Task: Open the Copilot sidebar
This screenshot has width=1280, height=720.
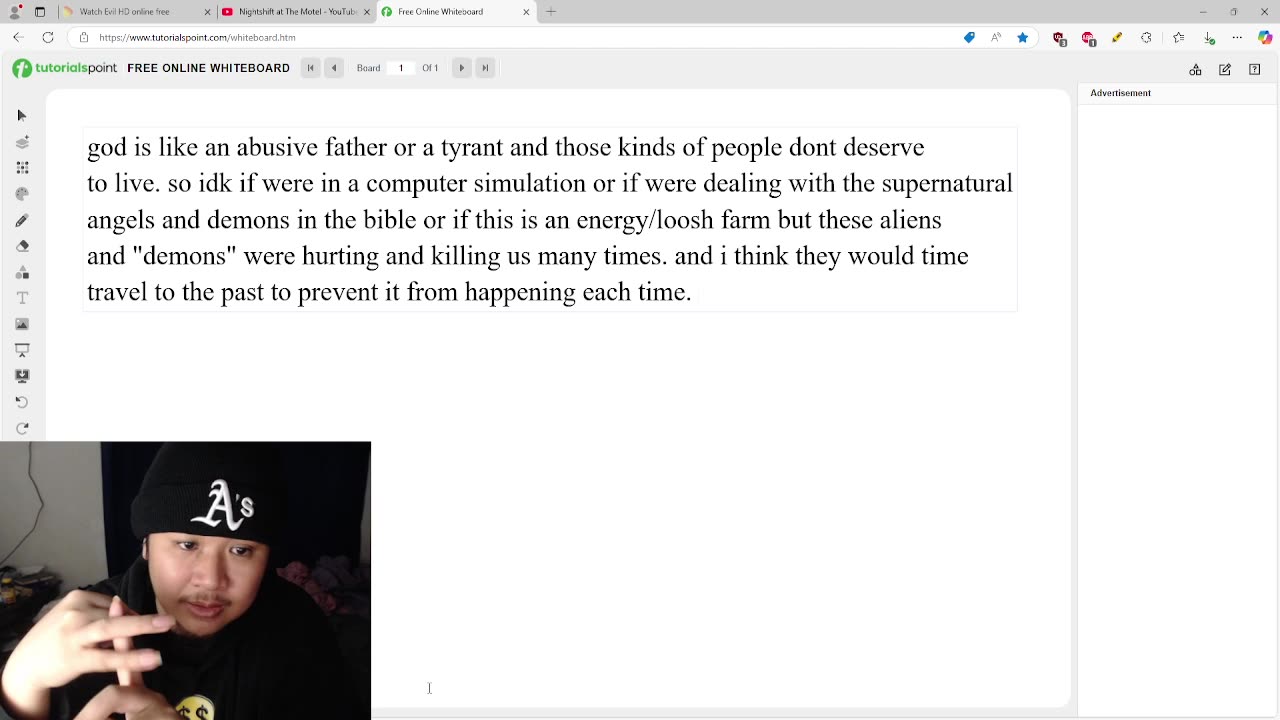Action: coord(1265,38)
